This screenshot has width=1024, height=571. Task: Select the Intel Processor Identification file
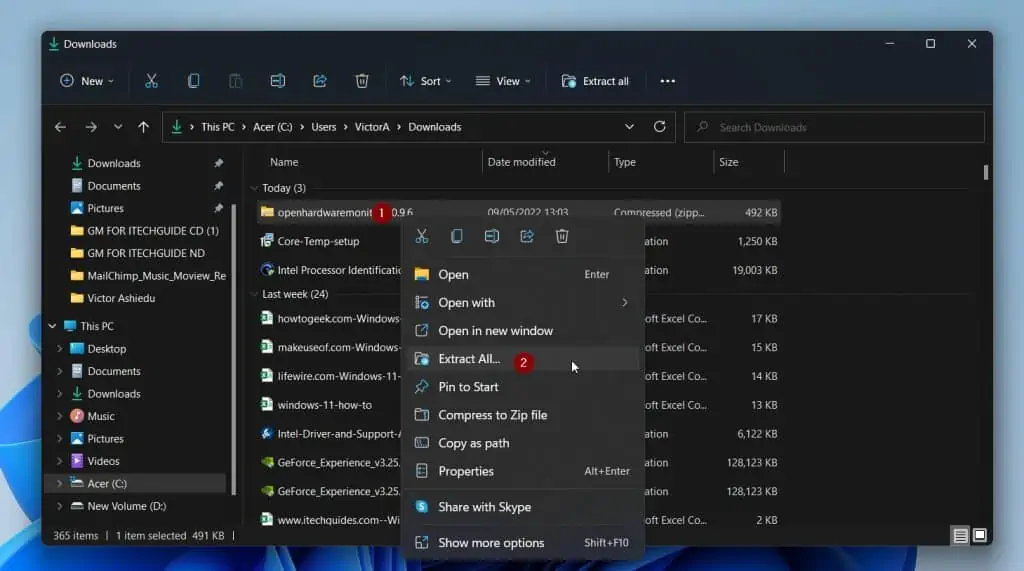339,270
